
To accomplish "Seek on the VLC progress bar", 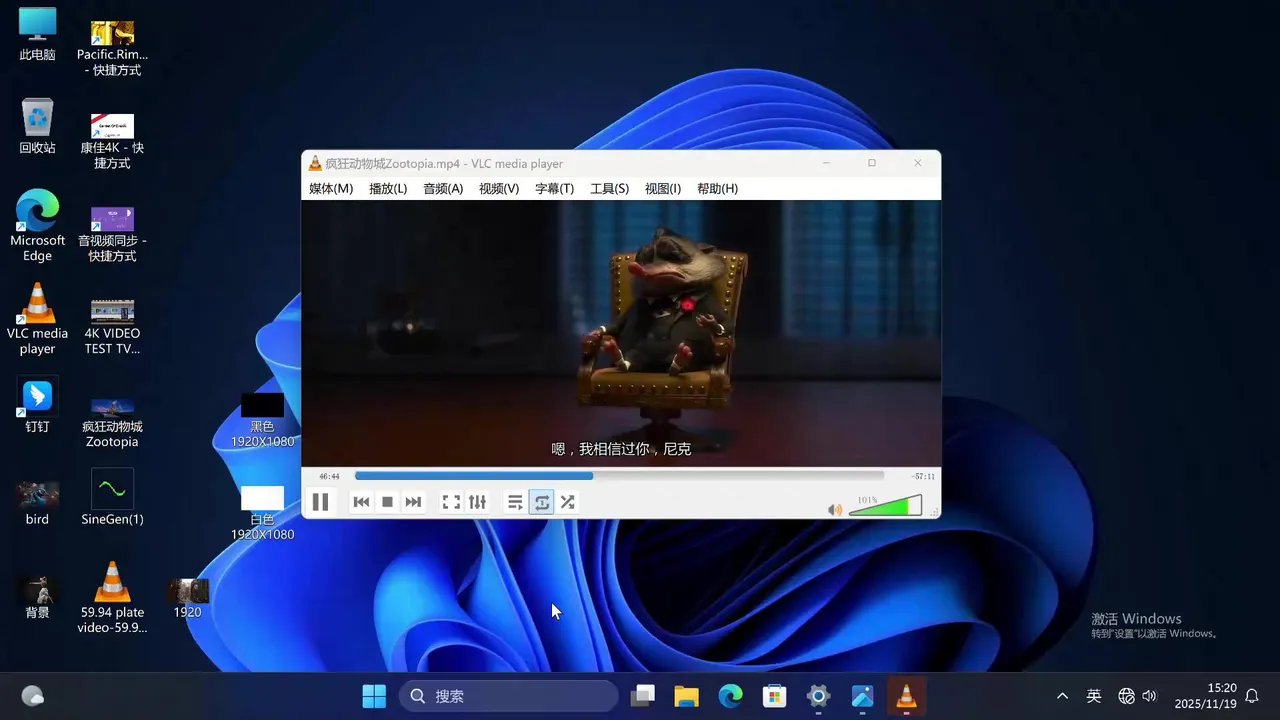I will (x=619, y=476).
